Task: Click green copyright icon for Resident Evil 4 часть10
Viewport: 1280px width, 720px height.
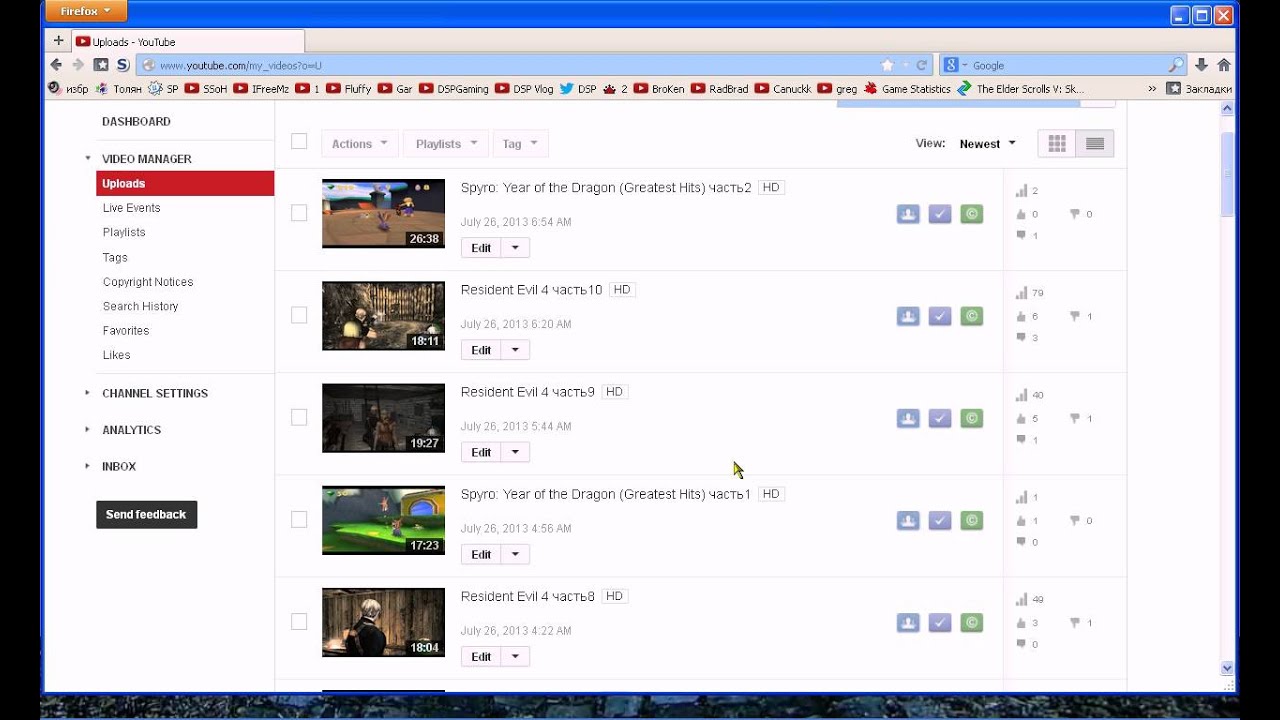Action: [971, 316]
